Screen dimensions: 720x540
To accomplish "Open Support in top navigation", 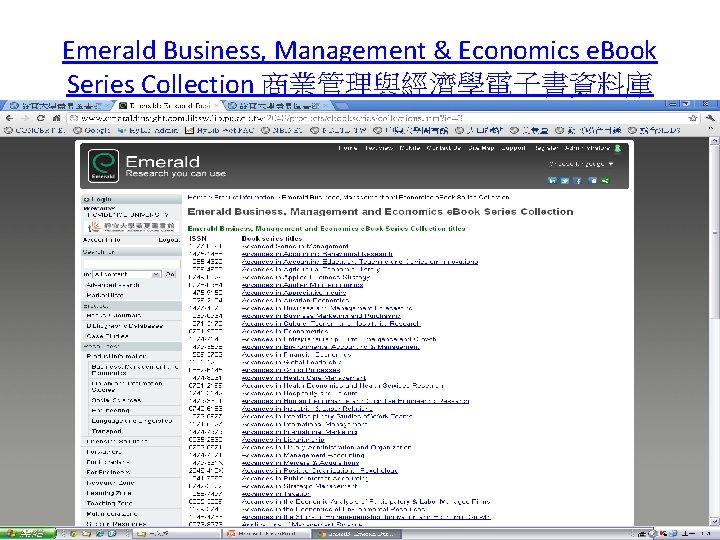I will [513, 148].
